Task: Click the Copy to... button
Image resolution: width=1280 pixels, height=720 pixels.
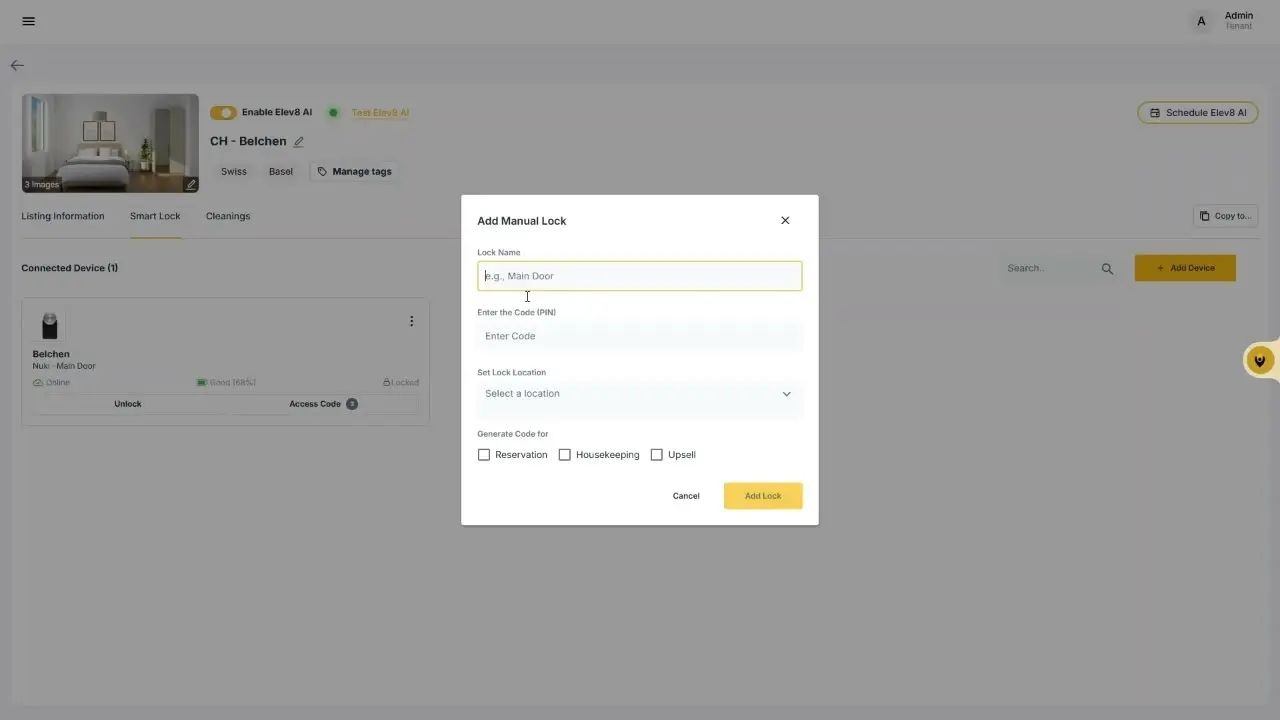Action: pyautogui.click(x=1225, y=216)
